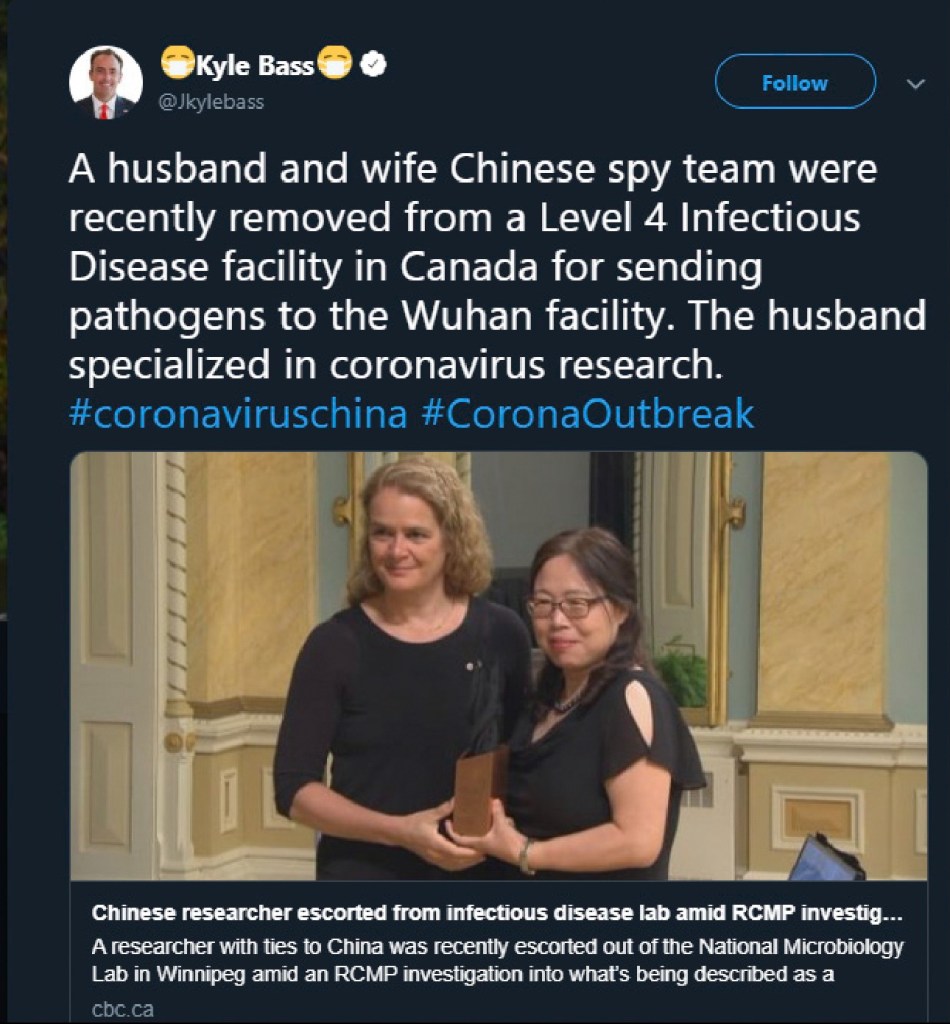Screen dimensions: 950x1024
Task: Click the article description about Winnipeg lab
Action: pos(497,960)
